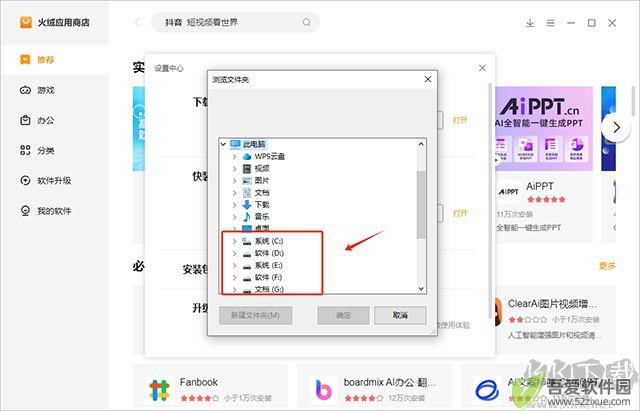The width and height of the screenshot is (640, 411).
Task: Select drive 文档 (G:) in tree
Action: pos(269,289)
